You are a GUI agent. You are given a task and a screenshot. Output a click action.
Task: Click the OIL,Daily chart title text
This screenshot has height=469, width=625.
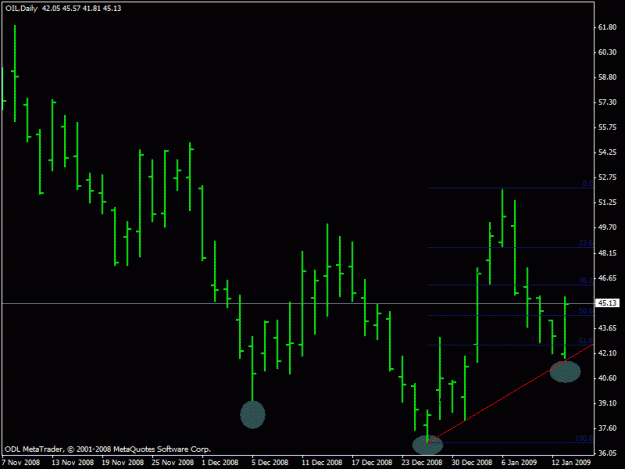click(22, 8)
